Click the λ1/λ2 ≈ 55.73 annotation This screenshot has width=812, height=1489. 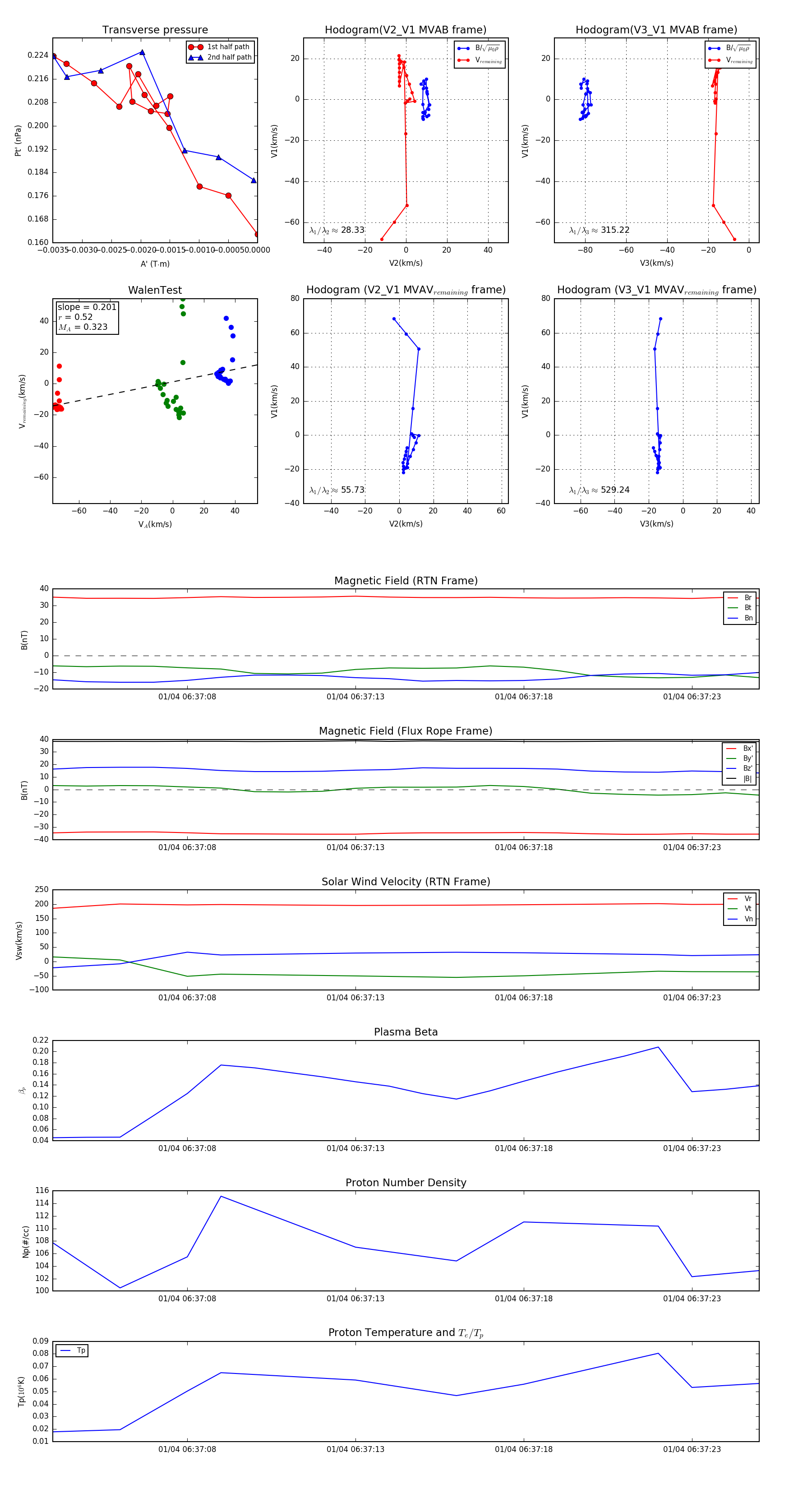[337, 490]
